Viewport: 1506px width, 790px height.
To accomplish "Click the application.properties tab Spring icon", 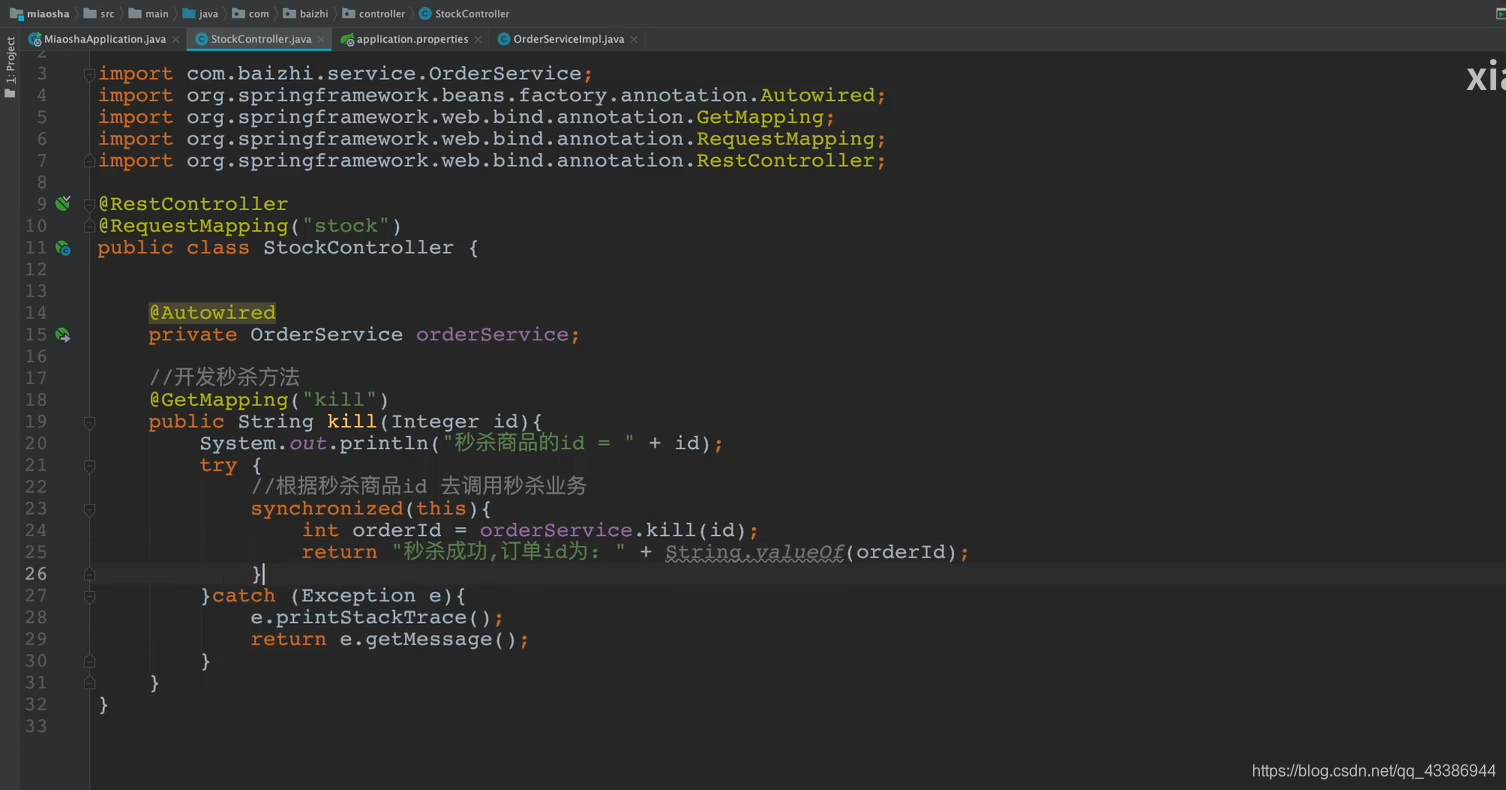I will click(x=347, y=39).
